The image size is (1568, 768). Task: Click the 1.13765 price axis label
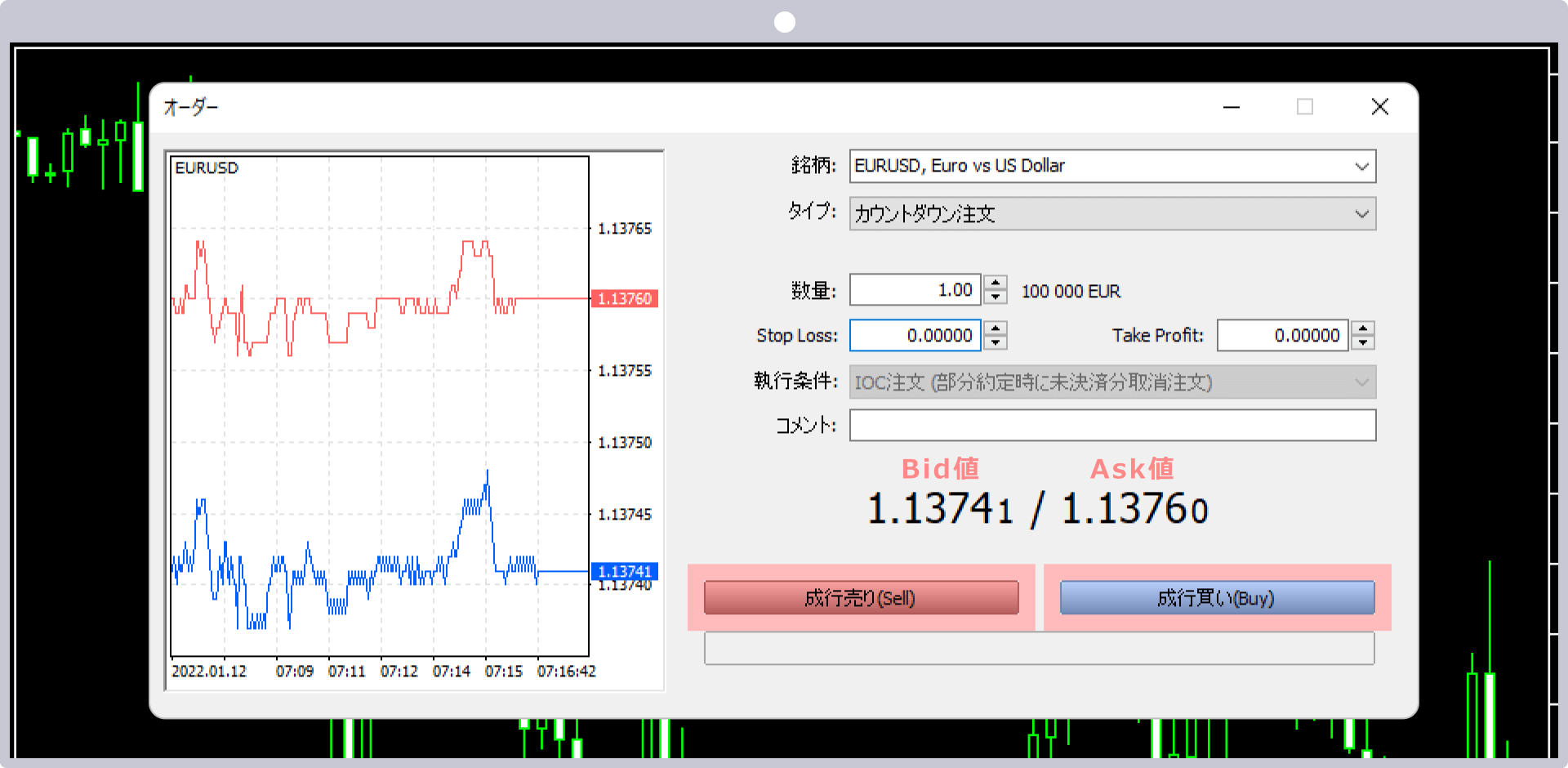[625, 229]
